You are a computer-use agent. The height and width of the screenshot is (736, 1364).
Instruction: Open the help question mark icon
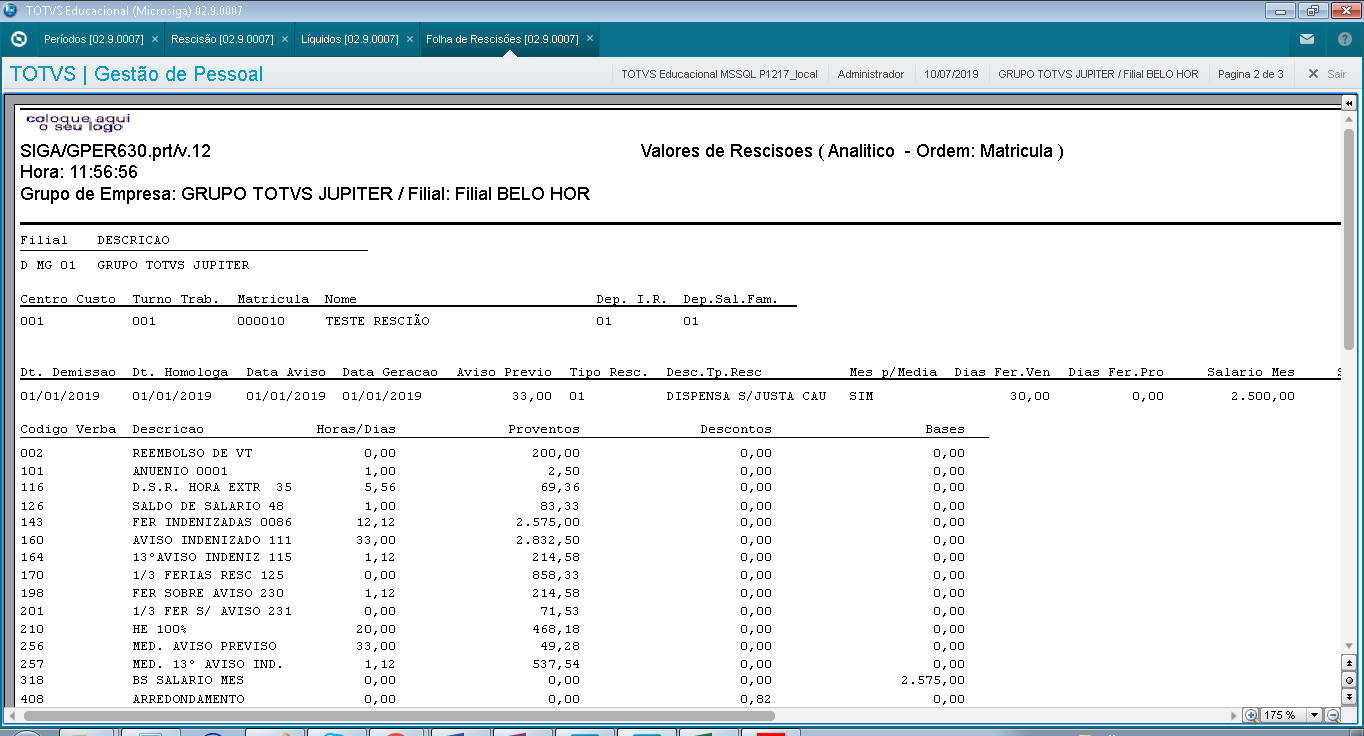click(x=1345, y=39)
